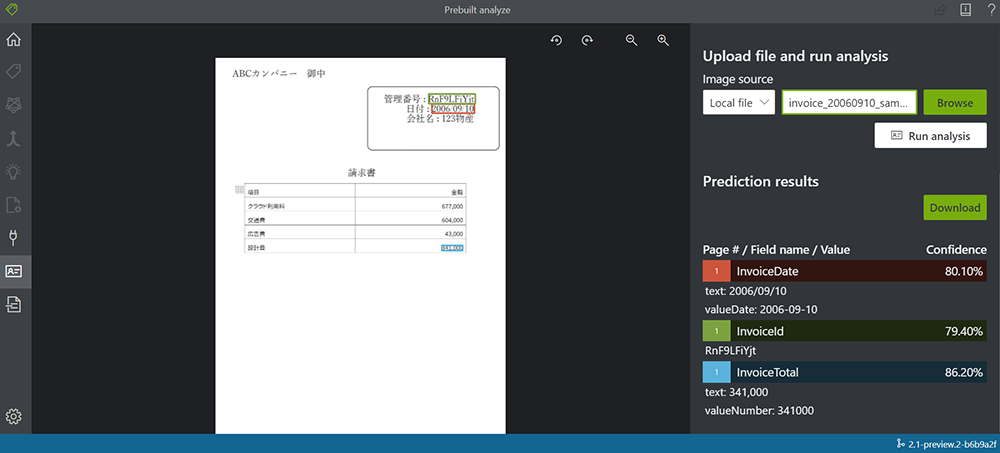Screen dimensions: 1000x453
Task: Click the Browse button
Action: [x=954, y=102]
